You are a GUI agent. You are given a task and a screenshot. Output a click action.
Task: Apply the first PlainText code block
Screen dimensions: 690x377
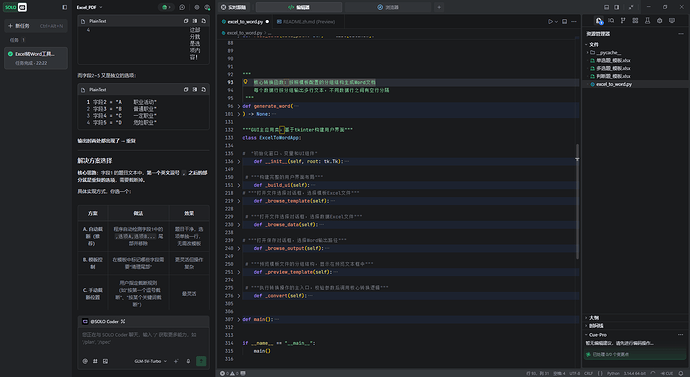[203, 21]
